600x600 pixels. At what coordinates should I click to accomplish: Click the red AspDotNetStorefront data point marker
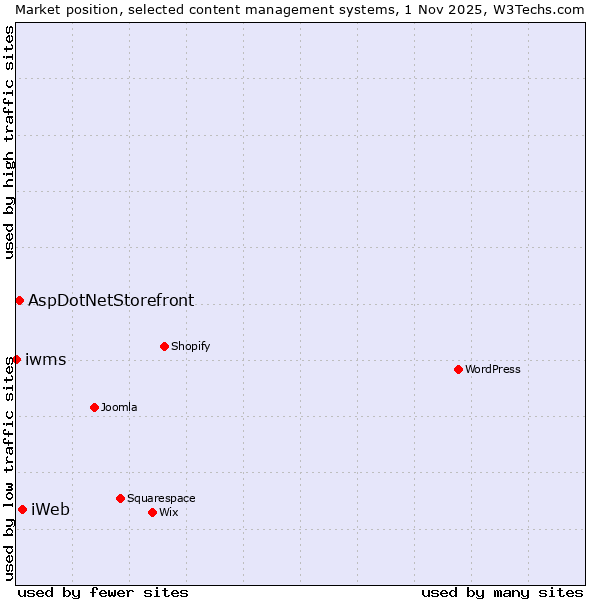click(x=19, y=300)
